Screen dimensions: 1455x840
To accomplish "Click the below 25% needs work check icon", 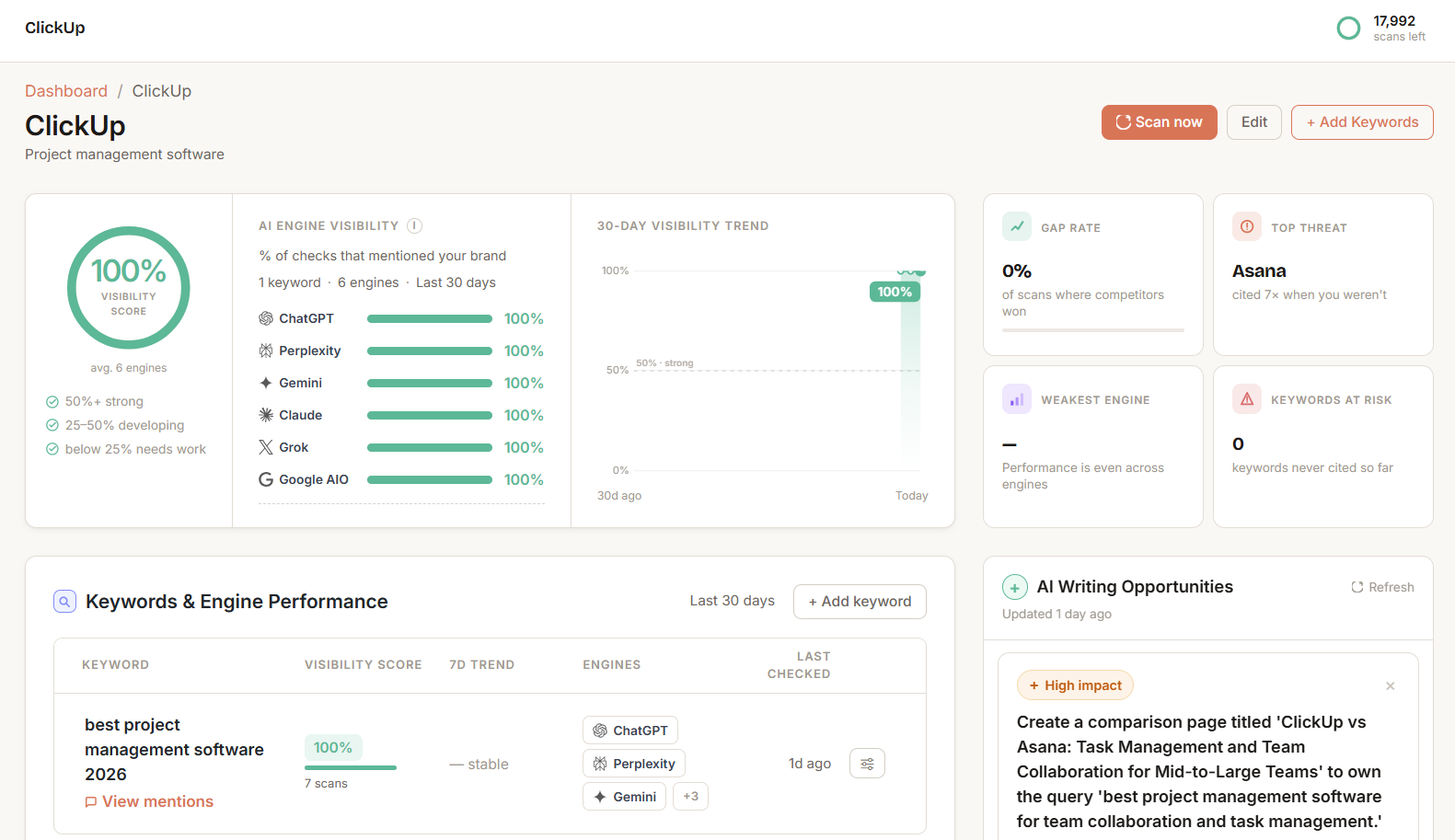I will [x=52, y=449].
